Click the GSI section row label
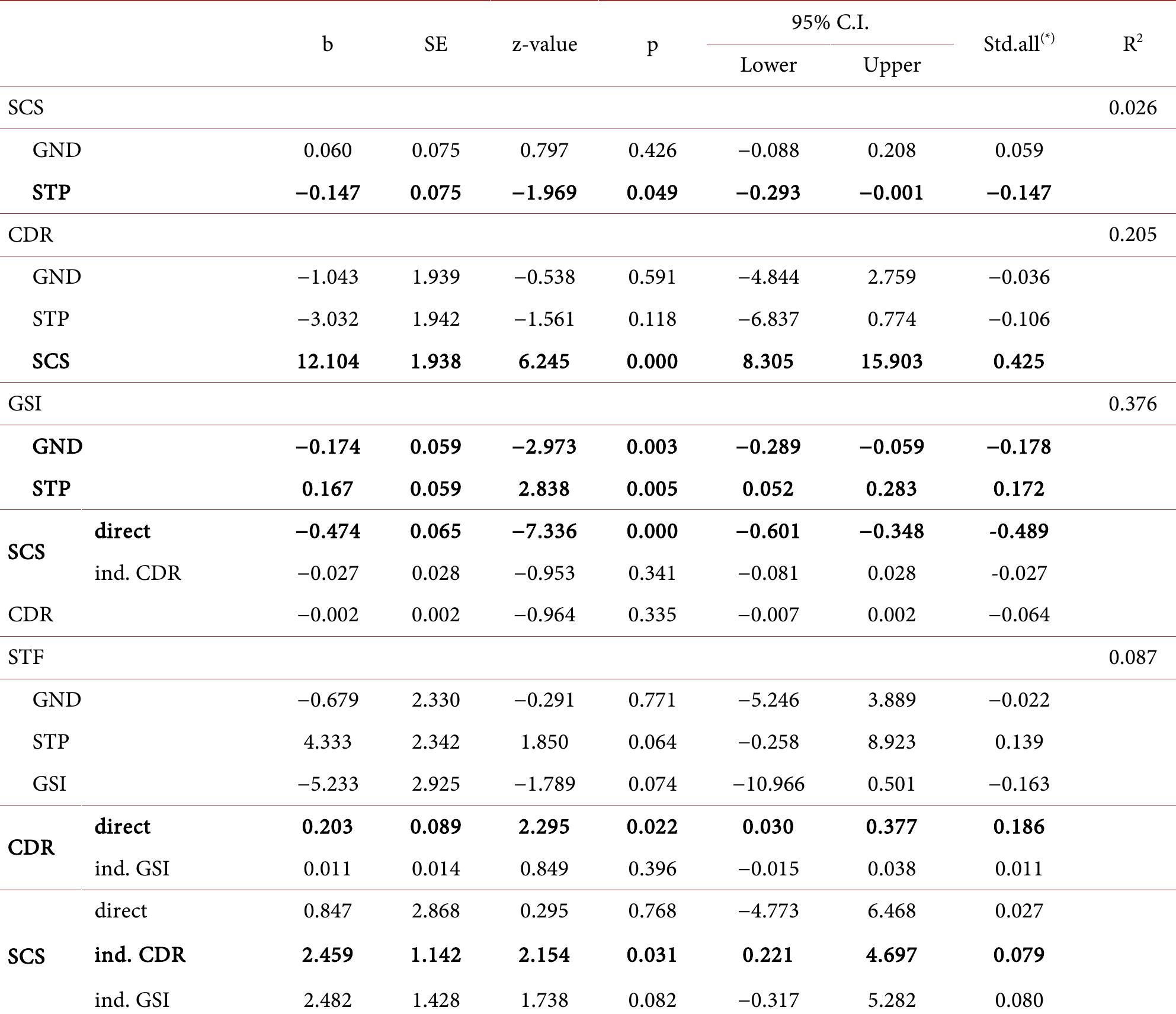Viewport: 1176px width, 1014px height. coord(25,404)
